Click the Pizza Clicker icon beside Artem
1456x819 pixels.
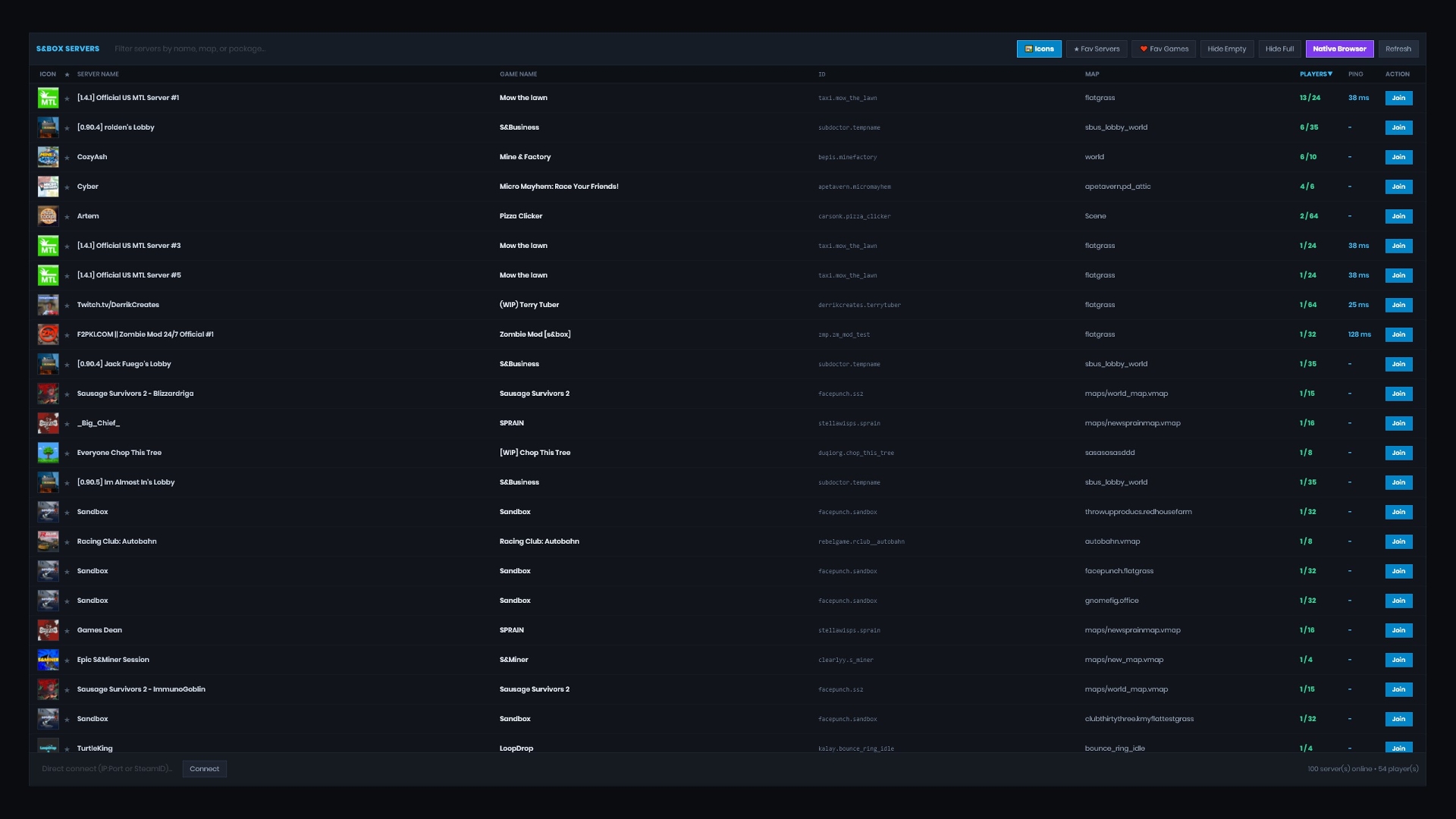(48, 216)
